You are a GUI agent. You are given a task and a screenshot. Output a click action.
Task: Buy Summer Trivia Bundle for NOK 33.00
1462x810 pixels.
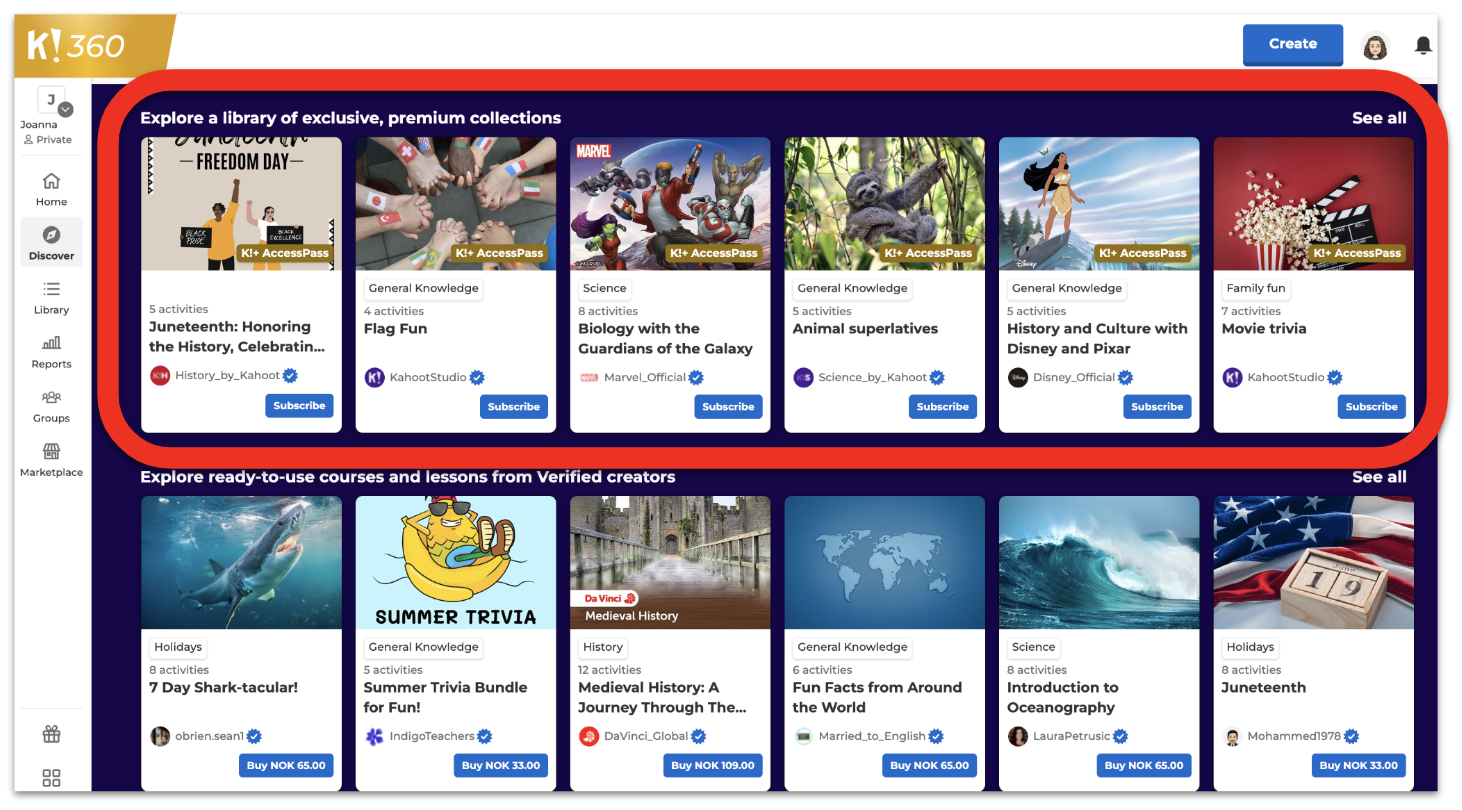pos(501,766)
